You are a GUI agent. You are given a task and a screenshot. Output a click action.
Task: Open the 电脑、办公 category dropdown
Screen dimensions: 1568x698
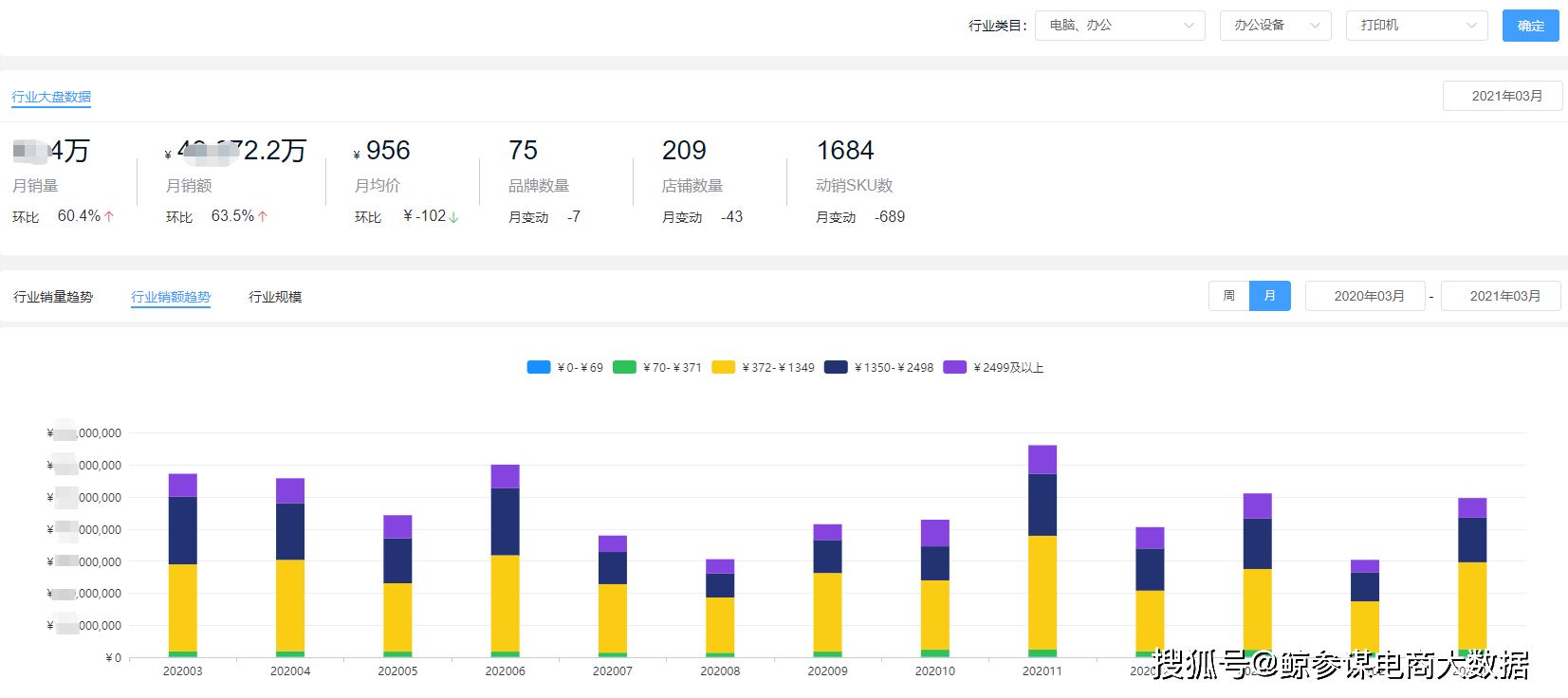pyautogui.click(x=1120, y=26)
